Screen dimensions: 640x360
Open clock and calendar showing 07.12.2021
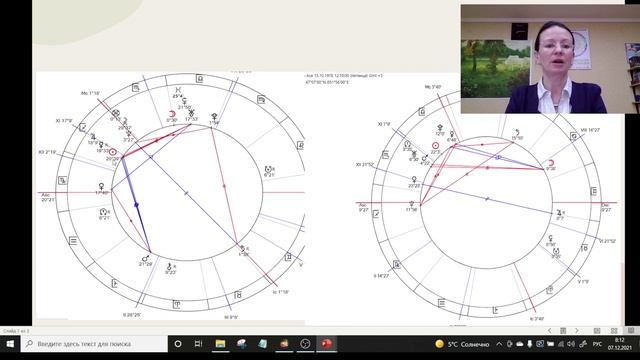(620, 344)
